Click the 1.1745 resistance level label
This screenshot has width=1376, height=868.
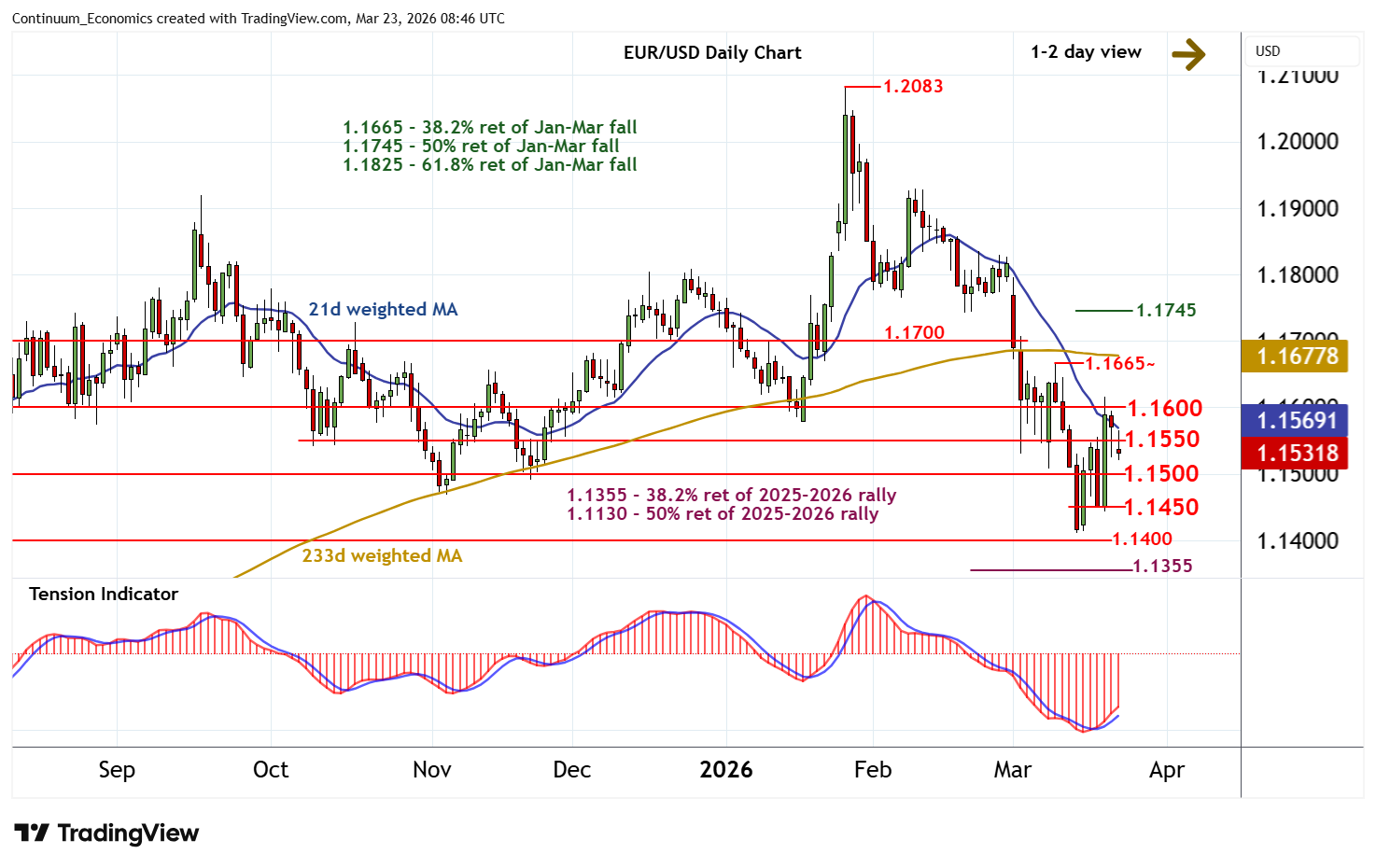1165,310
